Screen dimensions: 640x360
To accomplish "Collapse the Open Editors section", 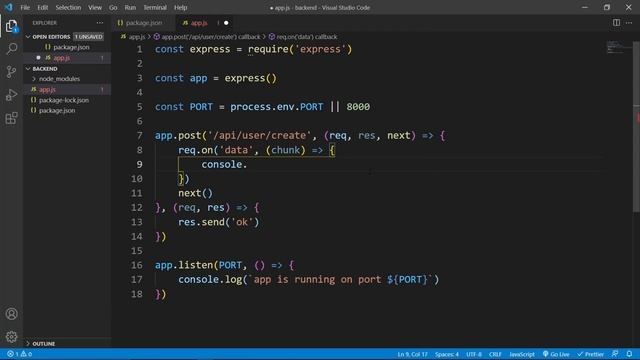I will 51,37.
